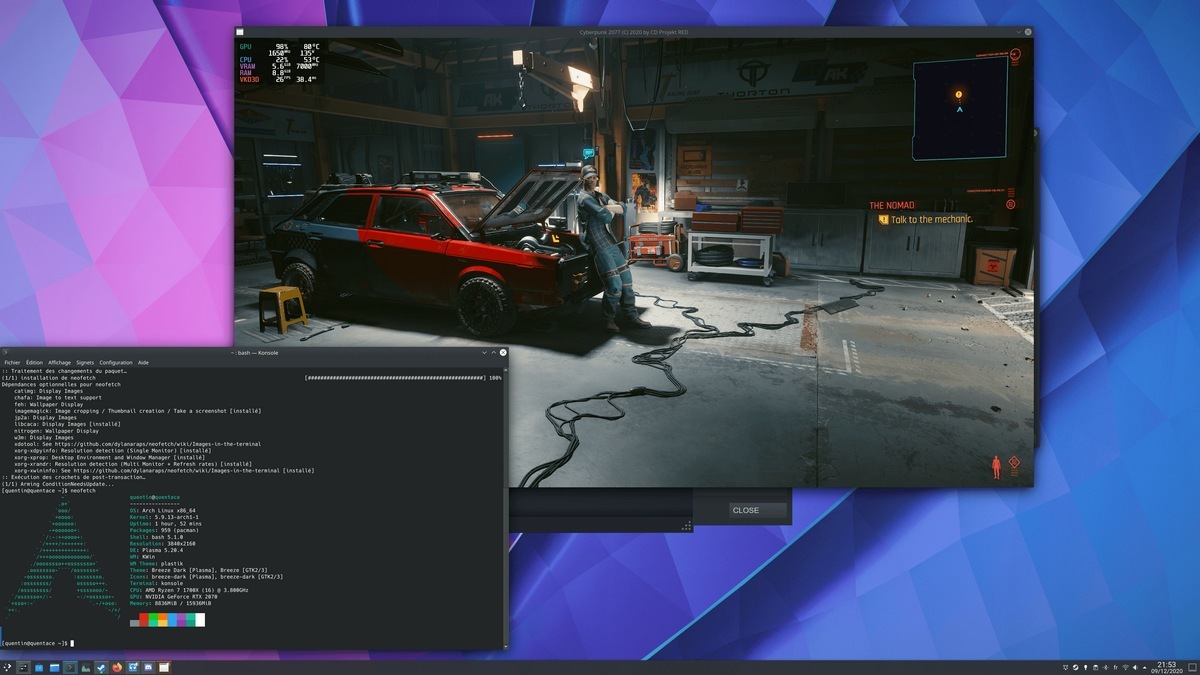The width and height of the screenshot is (1200, 675).
Task: Open the volume control in the system tray
Action: [x=1135, y=667]
